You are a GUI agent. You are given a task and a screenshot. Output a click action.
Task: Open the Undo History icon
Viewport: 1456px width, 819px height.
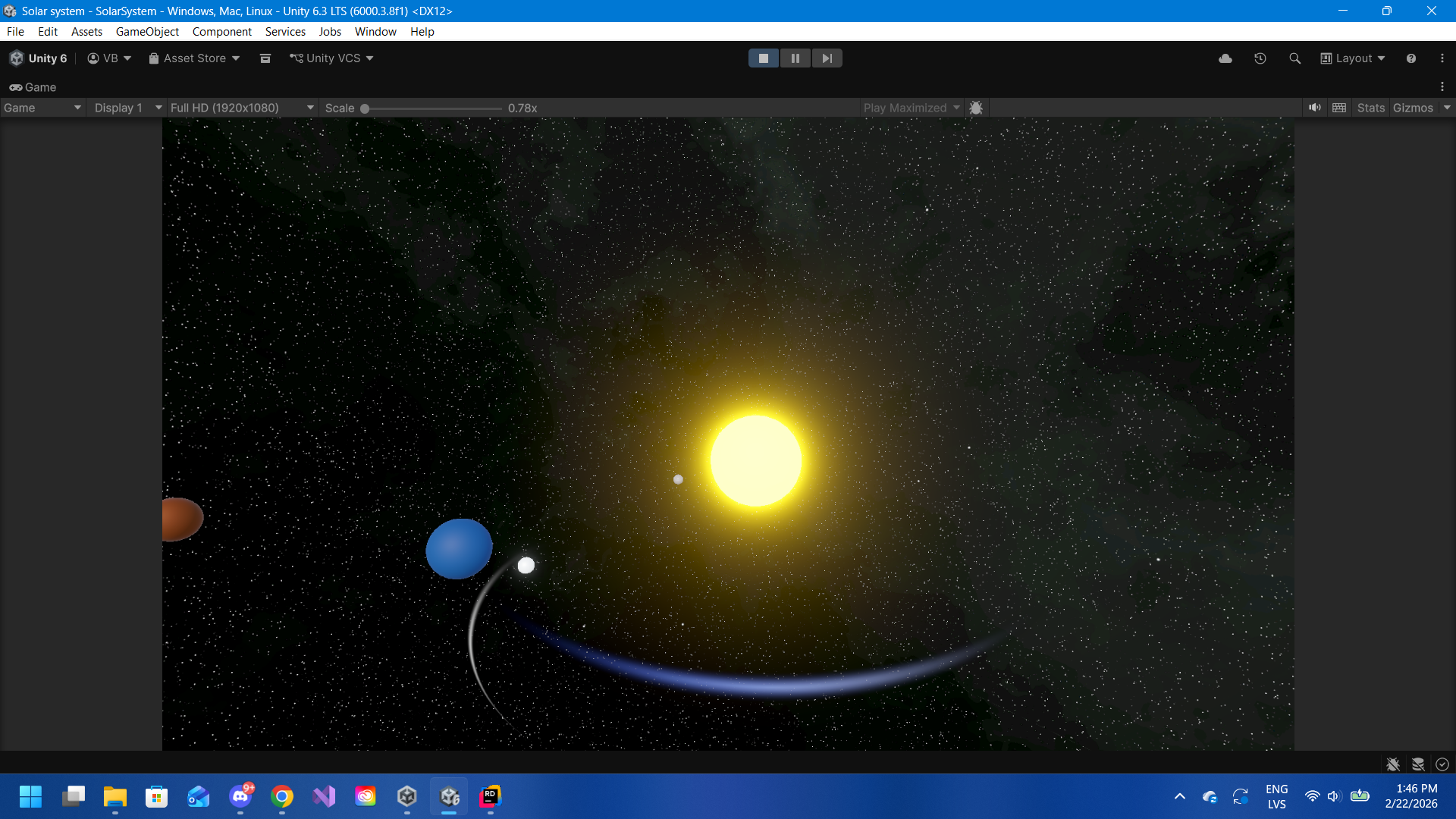click(x=1260, y=58)
